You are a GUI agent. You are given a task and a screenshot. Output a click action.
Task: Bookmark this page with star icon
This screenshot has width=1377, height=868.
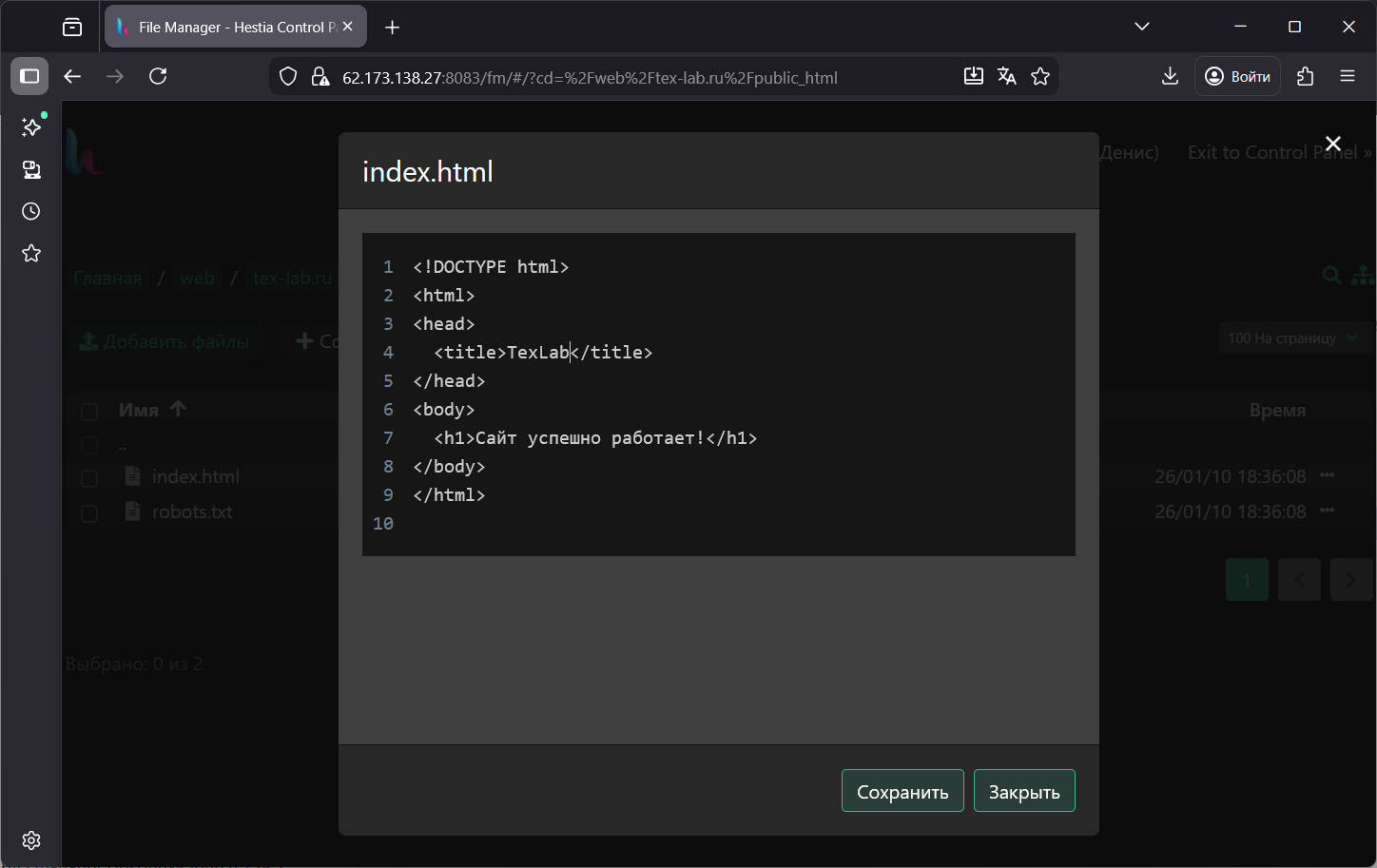click(x=1040, y=77)
